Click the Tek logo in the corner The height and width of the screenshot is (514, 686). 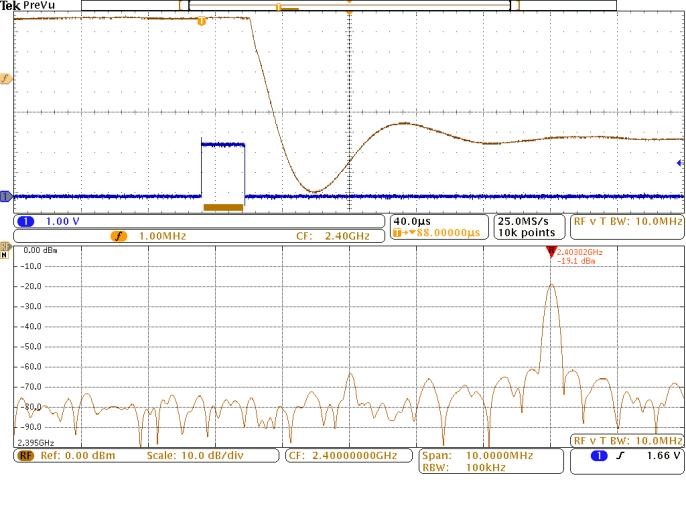(9, 5)
